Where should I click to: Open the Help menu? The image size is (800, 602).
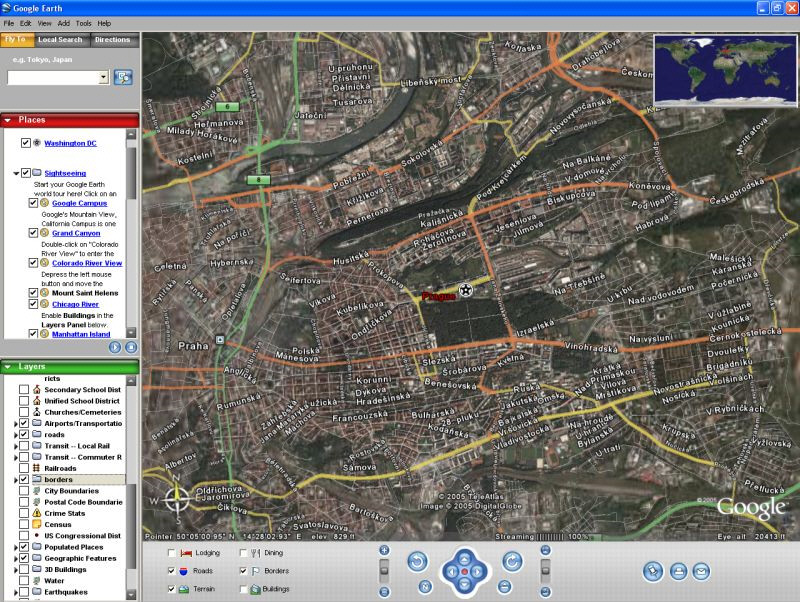coord(104,23)
